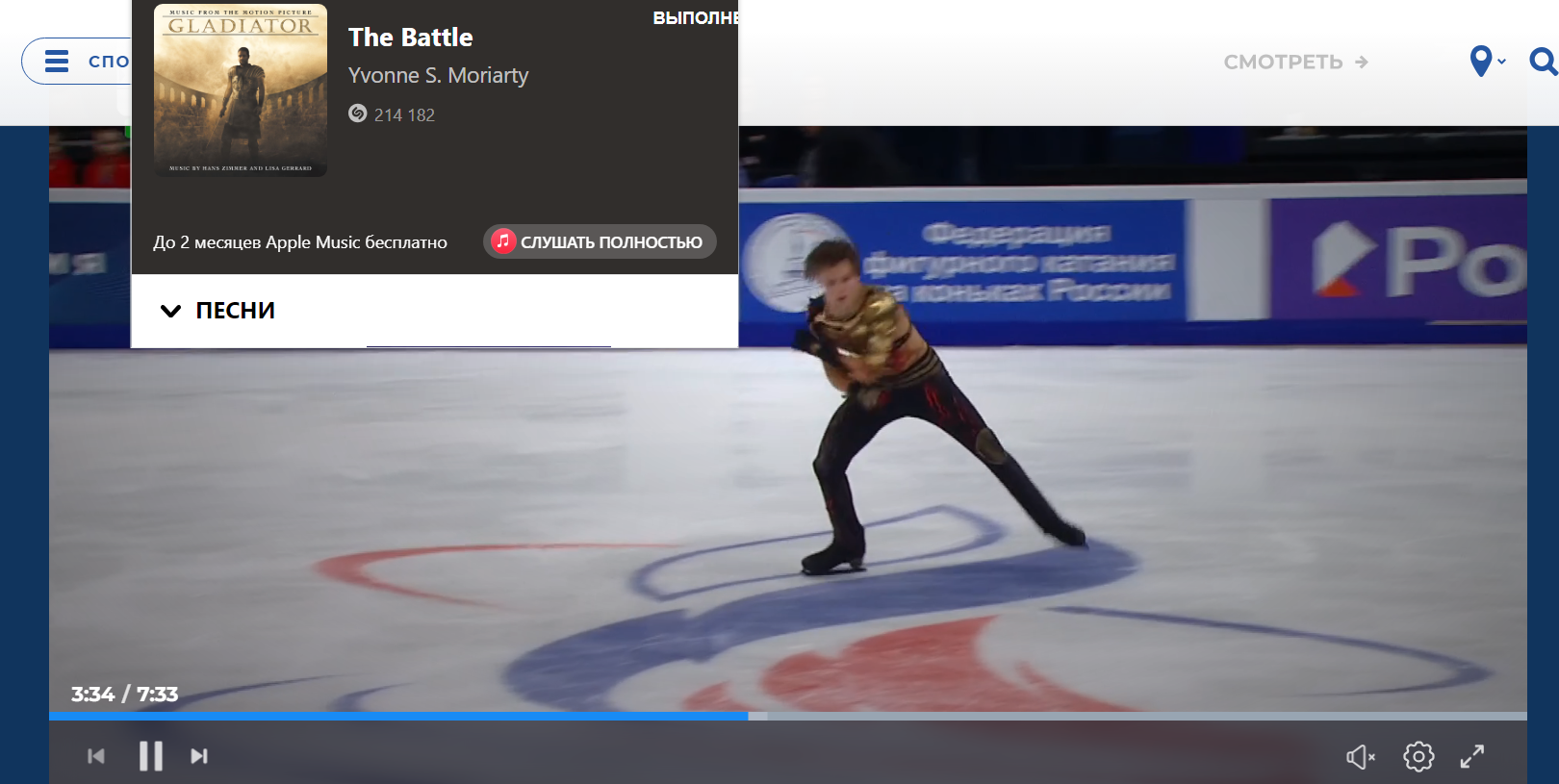Open the Gladiator album cover

tap(241, 90)
